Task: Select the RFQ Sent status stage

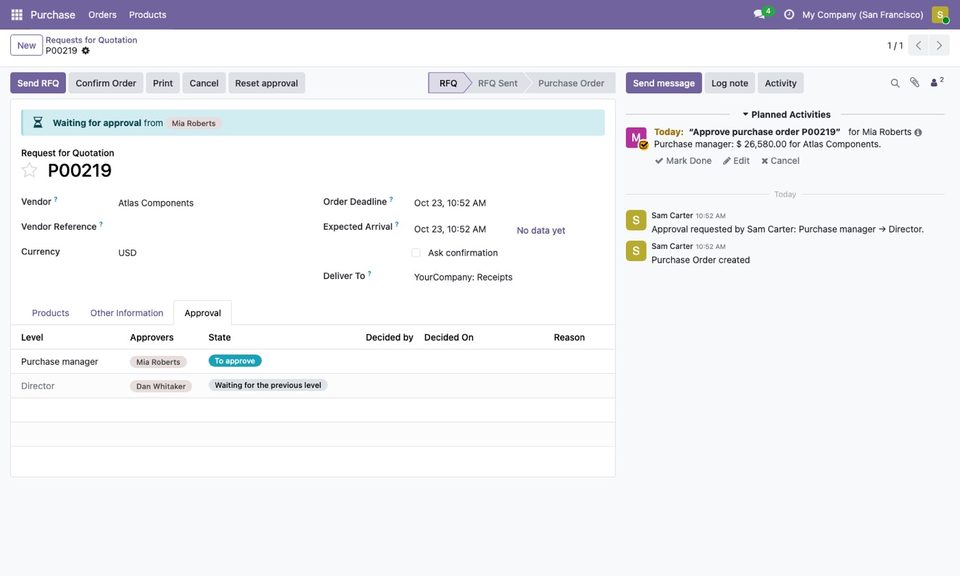Action: pos(497,83)
